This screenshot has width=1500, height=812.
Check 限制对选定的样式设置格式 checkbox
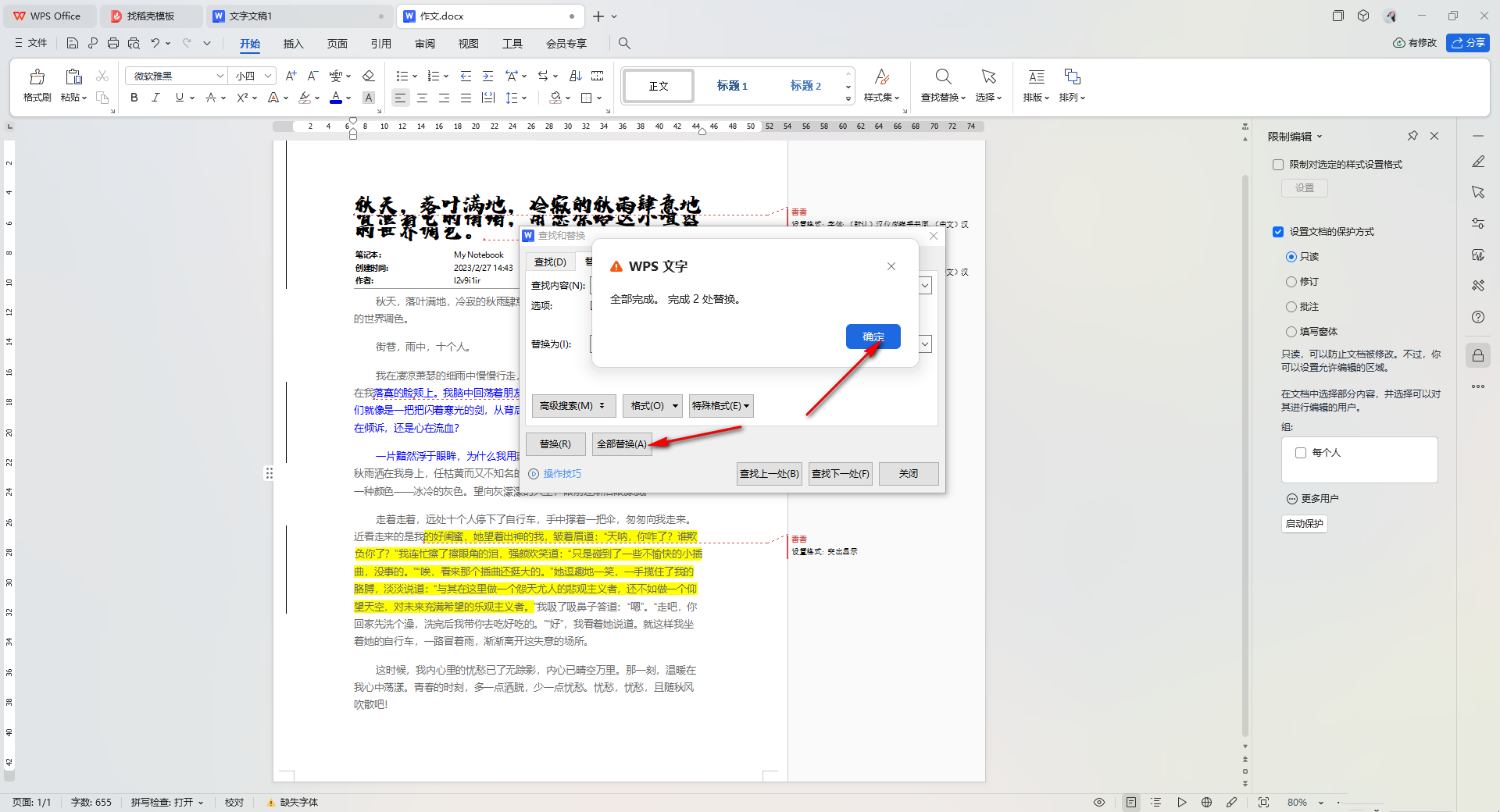point(1278,165)
